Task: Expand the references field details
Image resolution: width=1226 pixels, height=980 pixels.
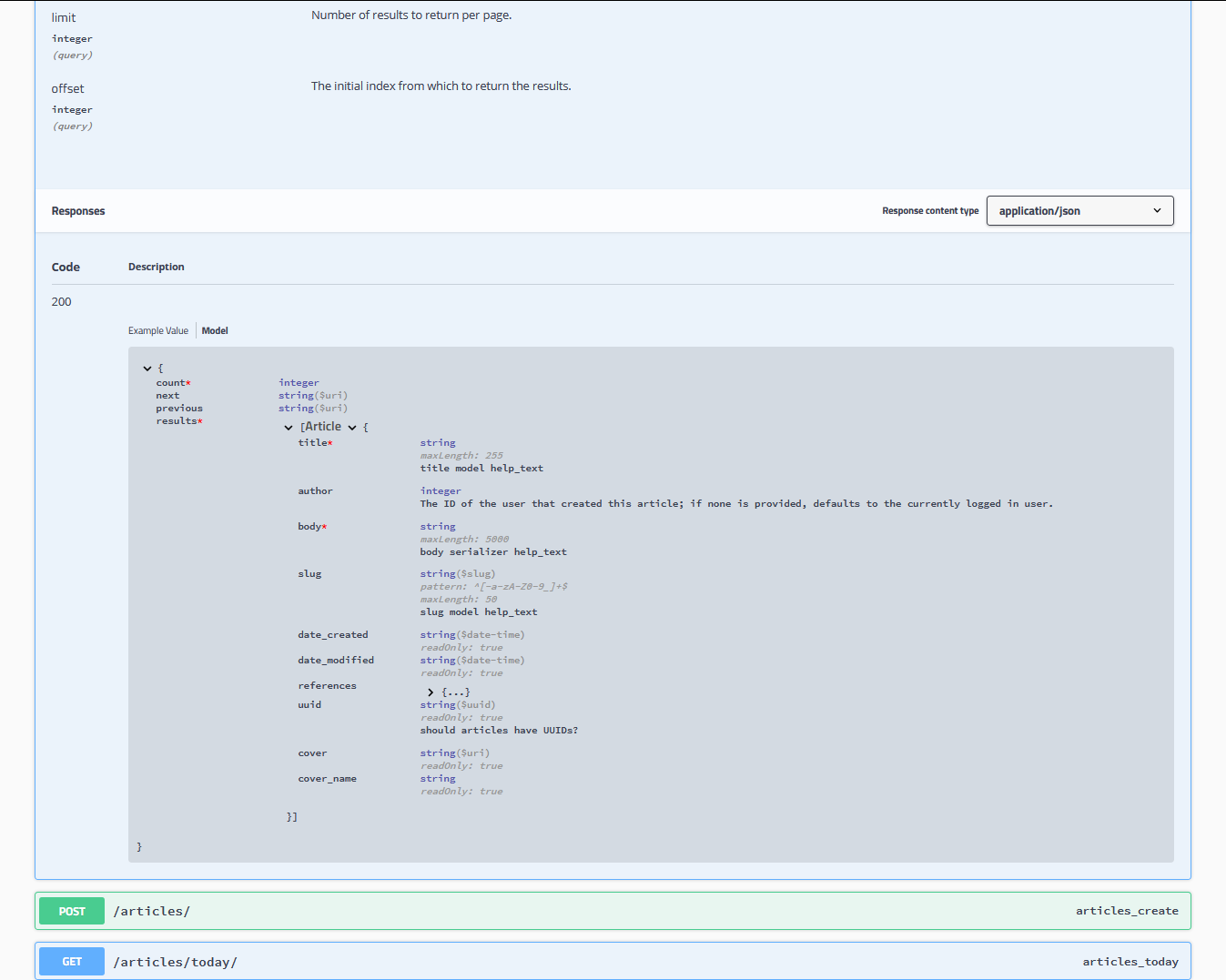Action: pos(430,692)
